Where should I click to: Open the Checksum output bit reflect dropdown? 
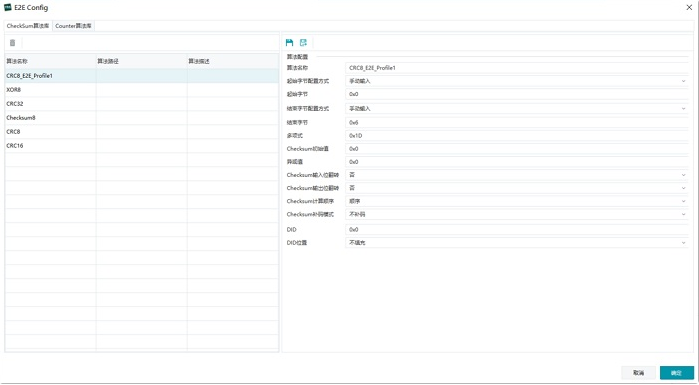pos(517,188)
